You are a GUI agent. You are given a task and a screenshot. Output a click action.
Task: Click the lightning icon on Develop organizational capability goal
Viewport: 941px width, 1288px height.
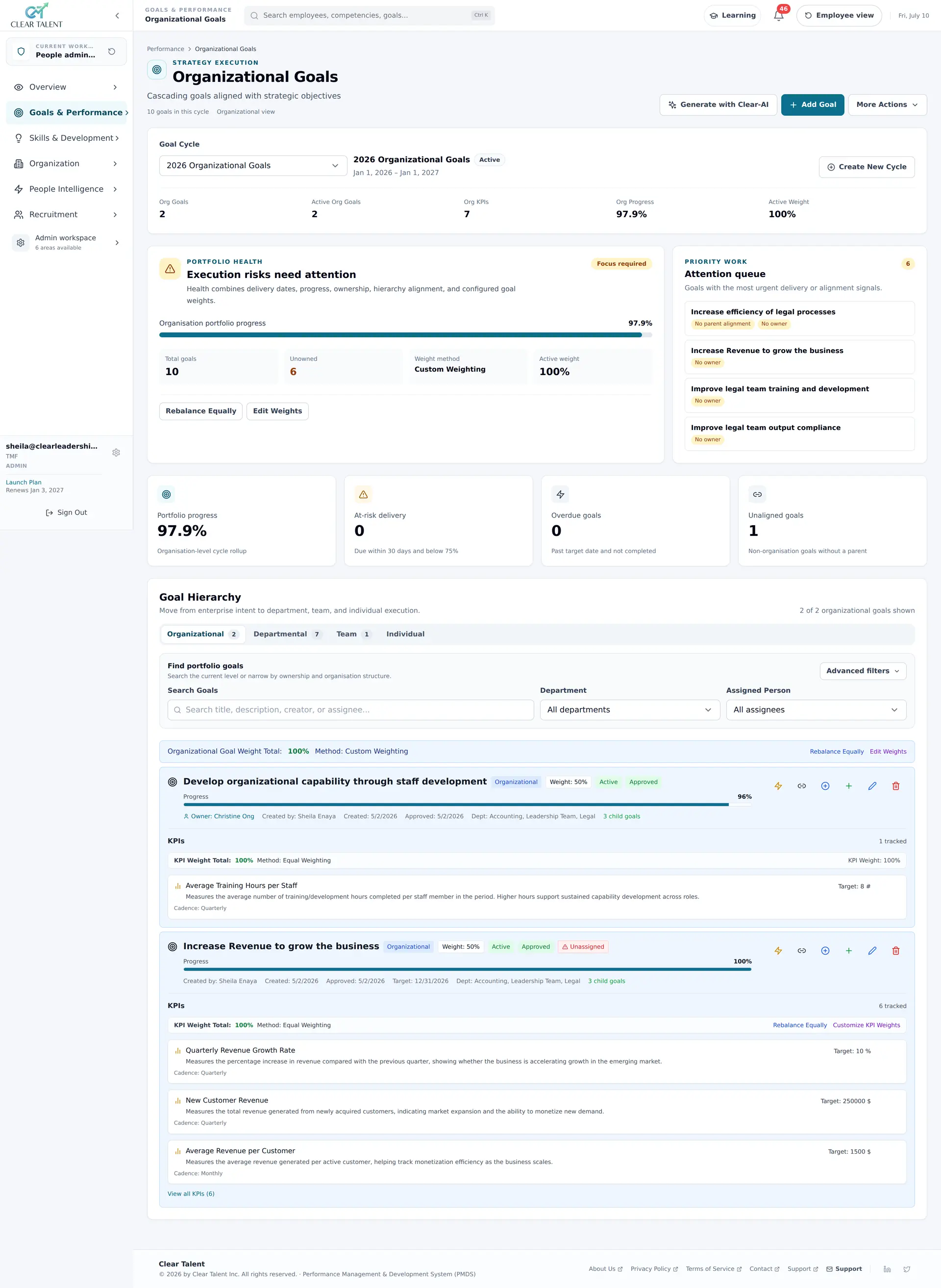coord(778,786)
